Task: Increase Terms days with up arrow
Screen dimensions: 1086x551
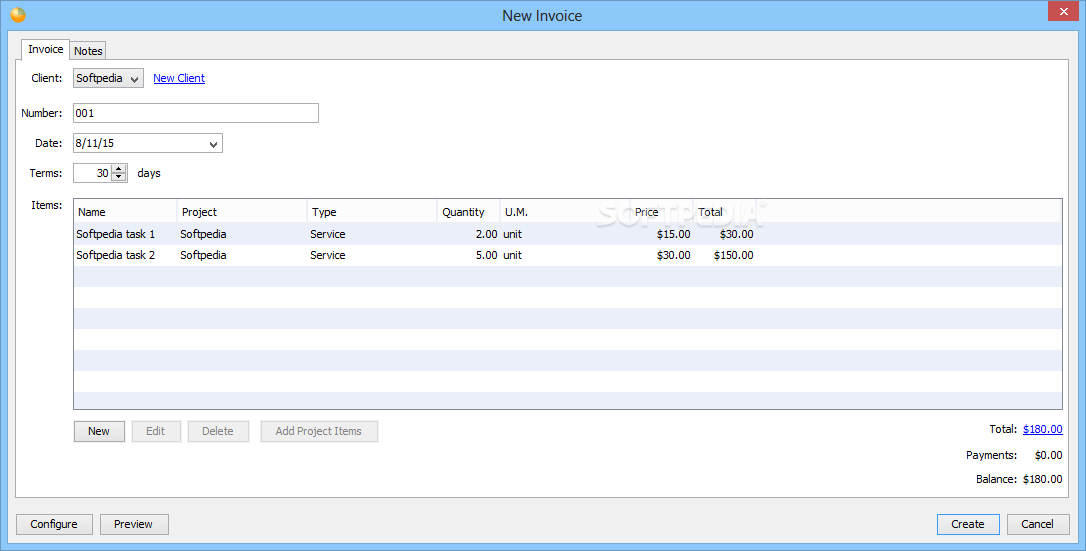Action: pyautogui.click(x=119, y=168)
